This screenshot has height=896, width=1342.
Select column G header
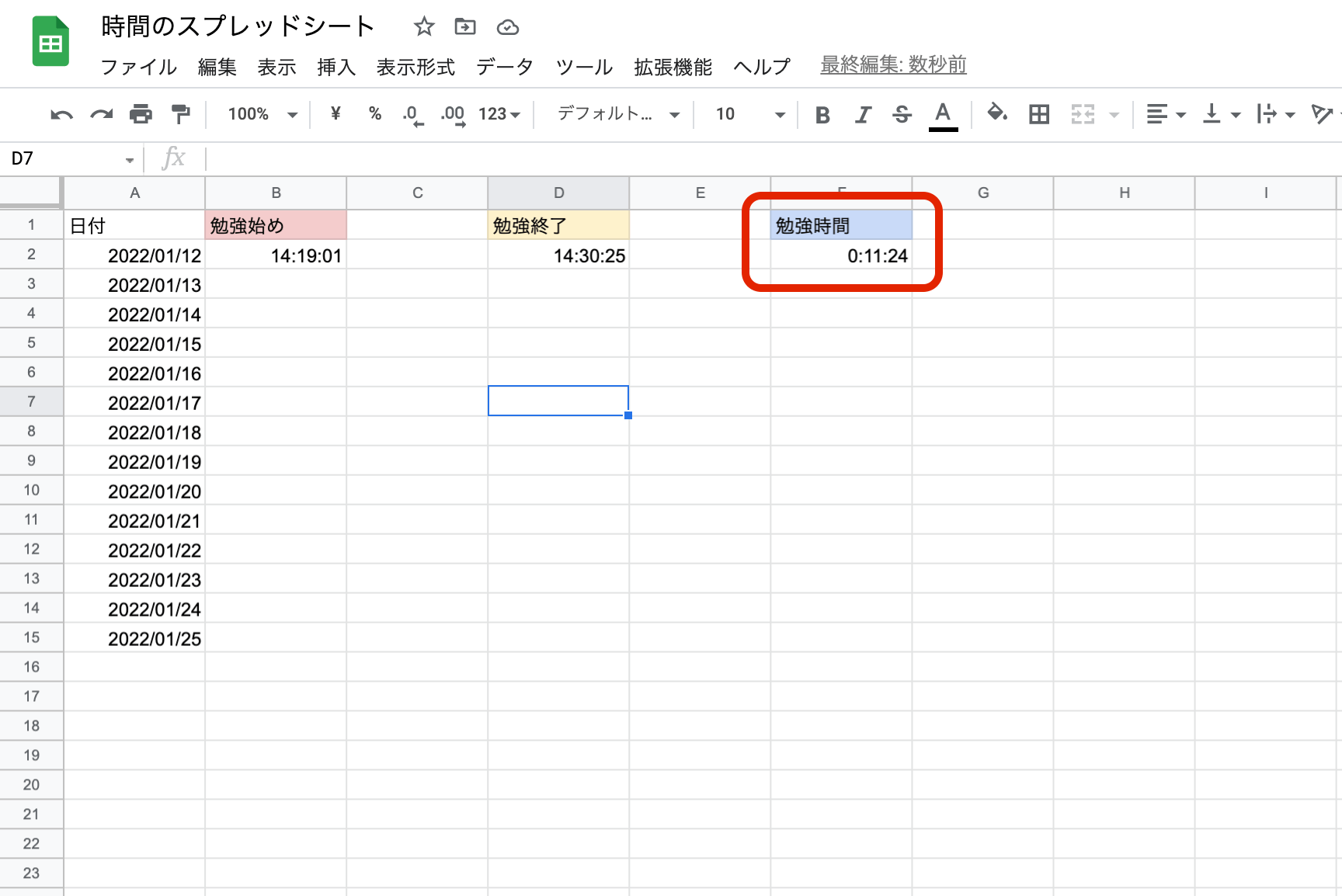click(983, 193)
